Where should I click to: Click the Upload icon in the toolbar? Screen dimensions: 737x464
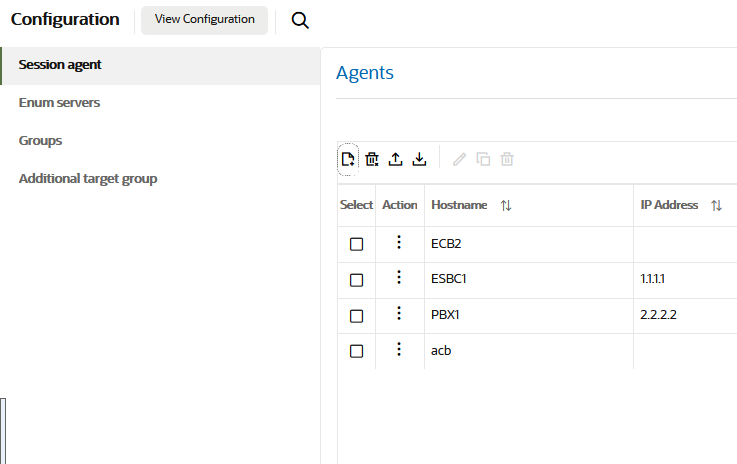[396, 159]
